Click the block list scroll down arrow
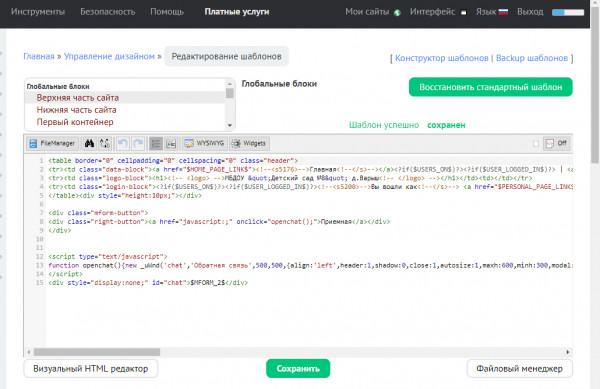 tap(230, 125)
